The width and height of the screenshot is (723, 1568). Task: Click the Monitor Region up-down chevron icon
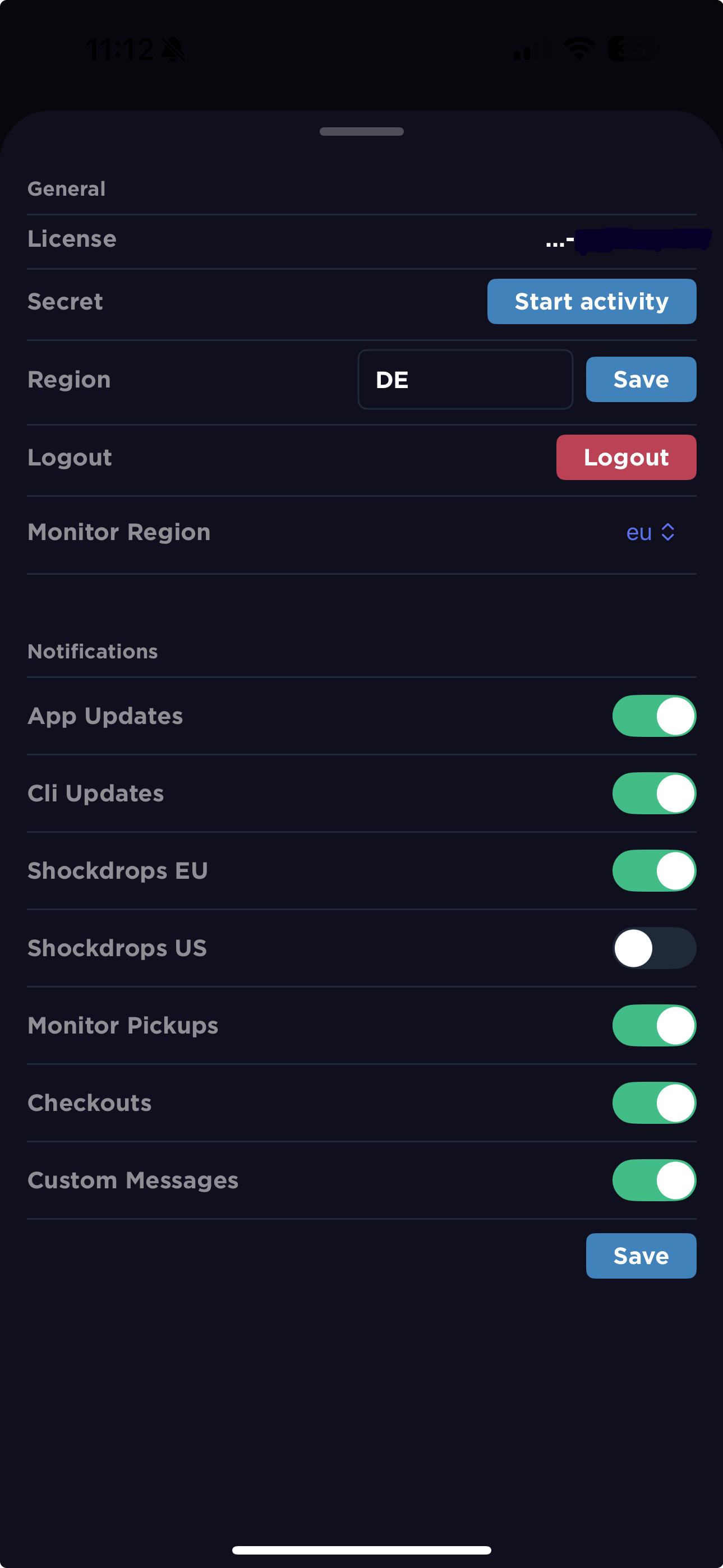click(667, 533)
